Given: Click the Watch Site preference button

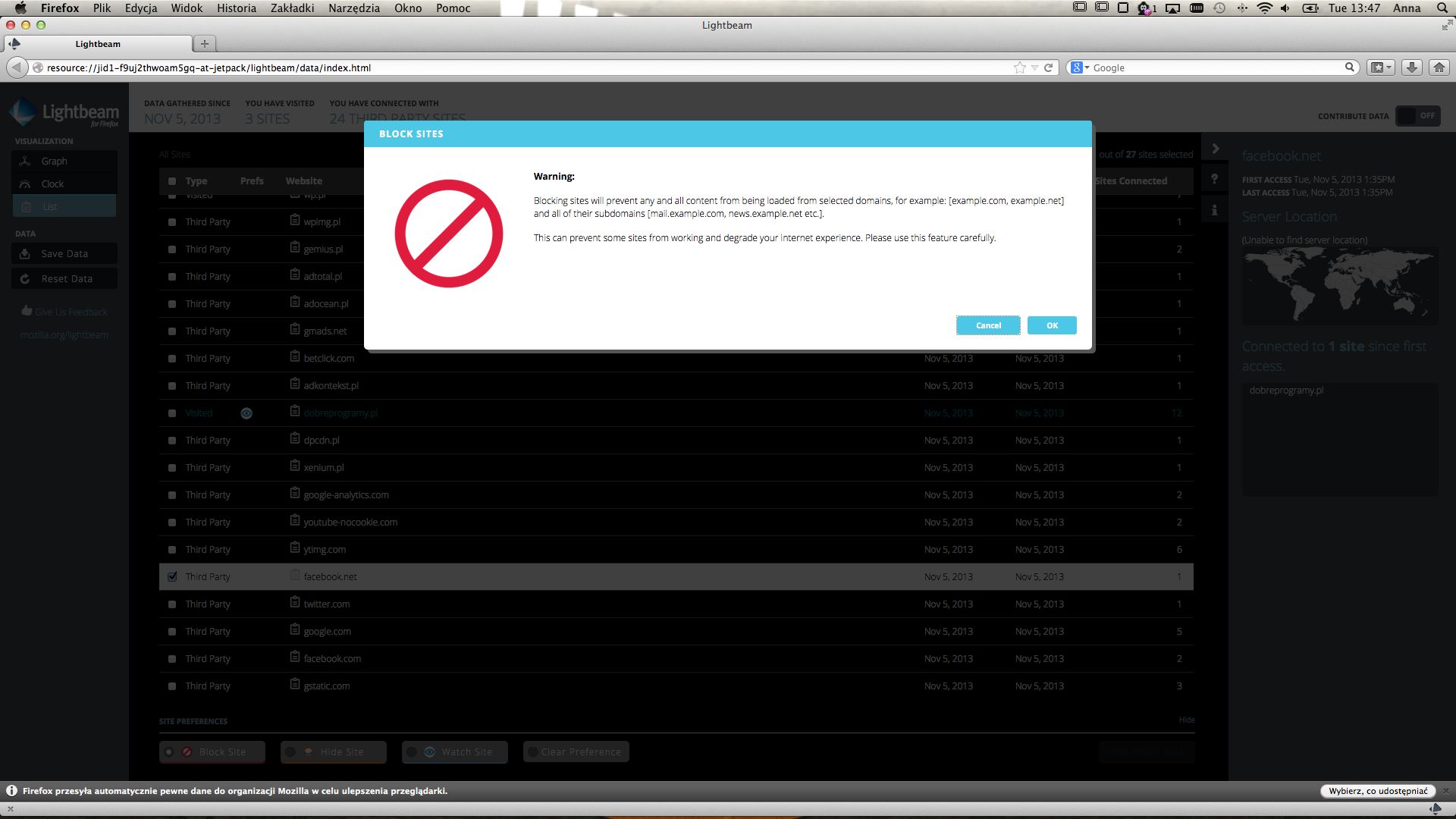Looking at the screenshot, I should pos(455,752).
